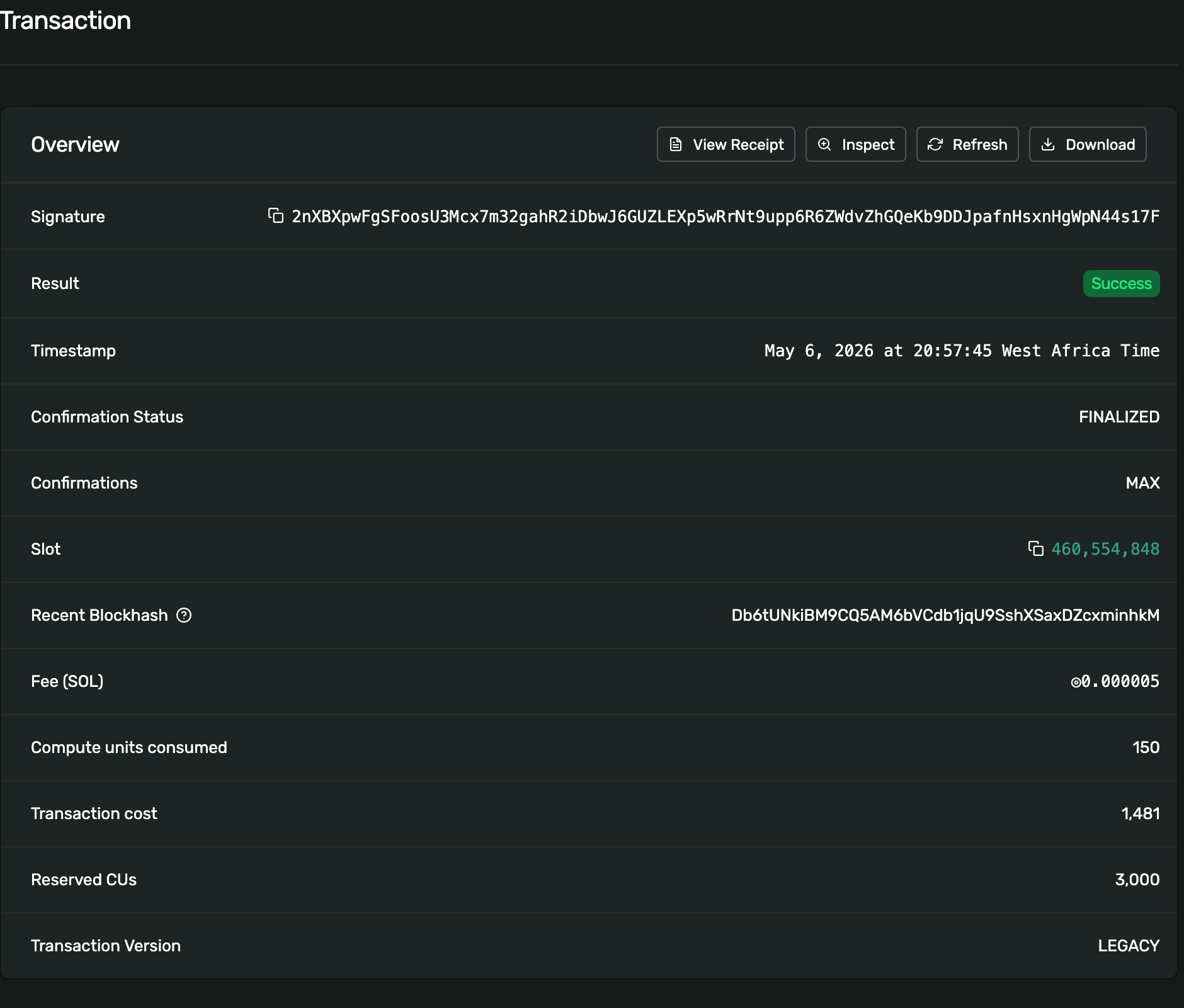Click the Reserved CUs label
This screenshot has height=1008, width=1184.
[84, 880]
